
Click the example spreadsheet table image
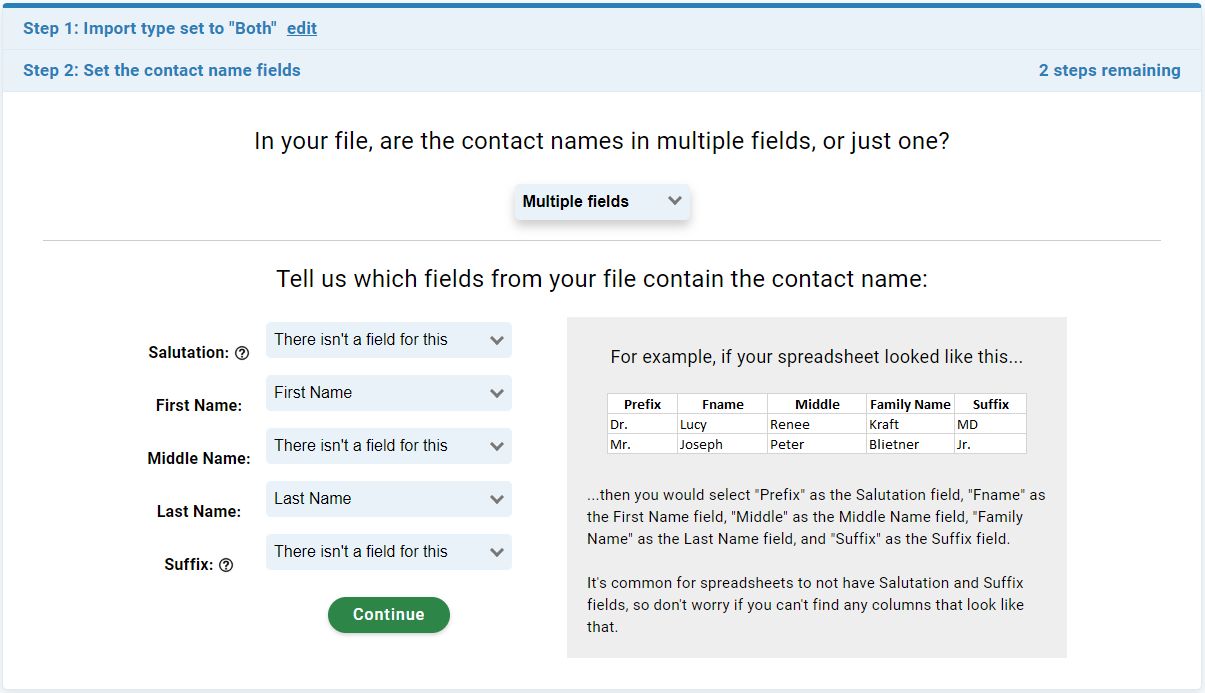pos(817,424)
